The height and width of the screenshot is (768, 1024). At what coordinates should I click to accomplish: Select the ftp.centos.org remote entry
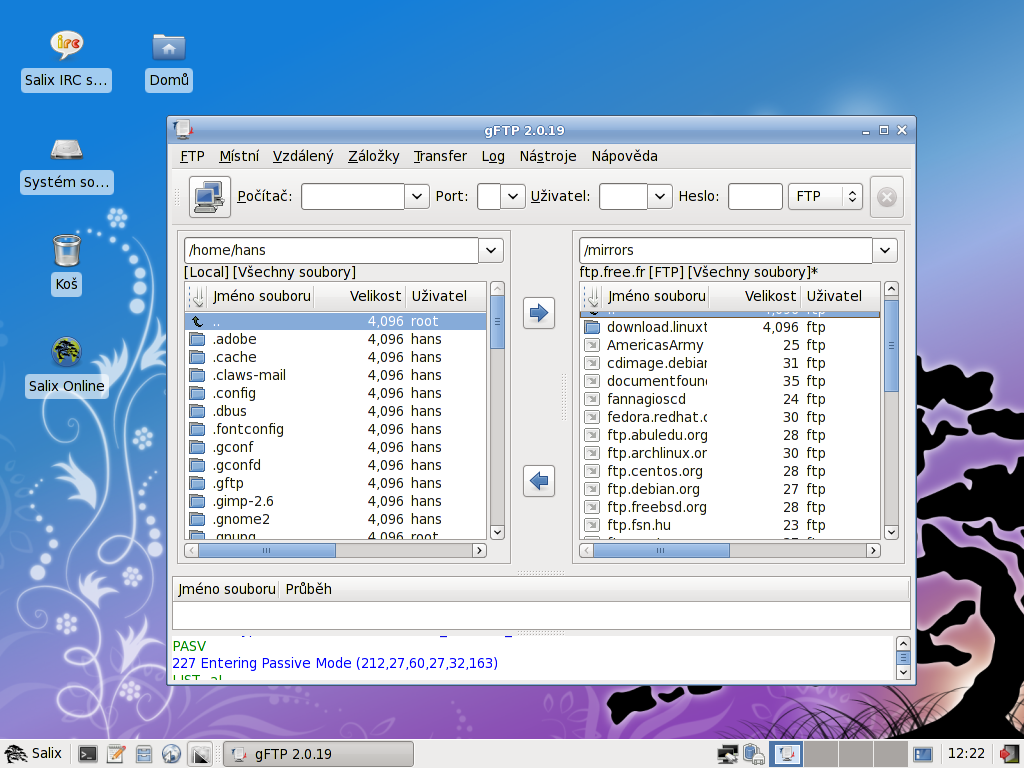(730, 472)
